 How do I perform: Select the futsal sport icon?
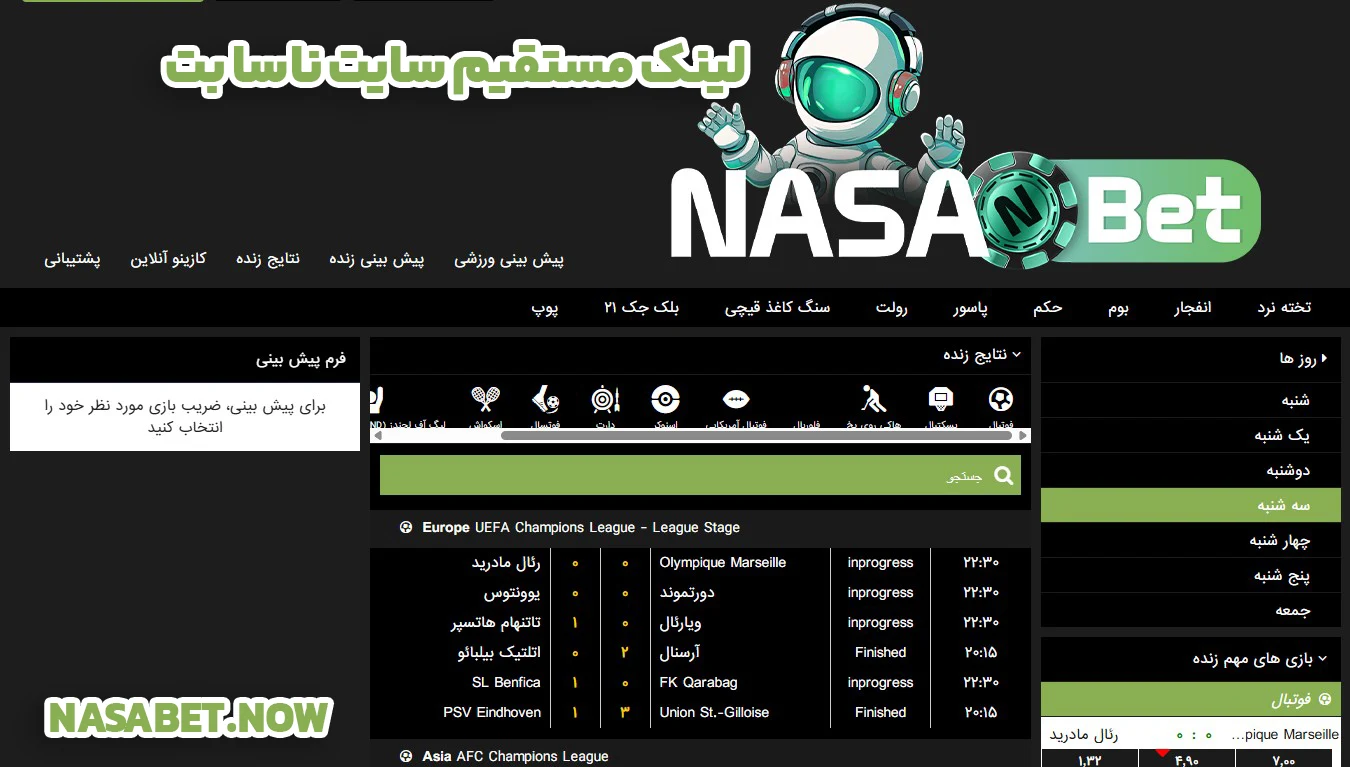coord(546,401)
